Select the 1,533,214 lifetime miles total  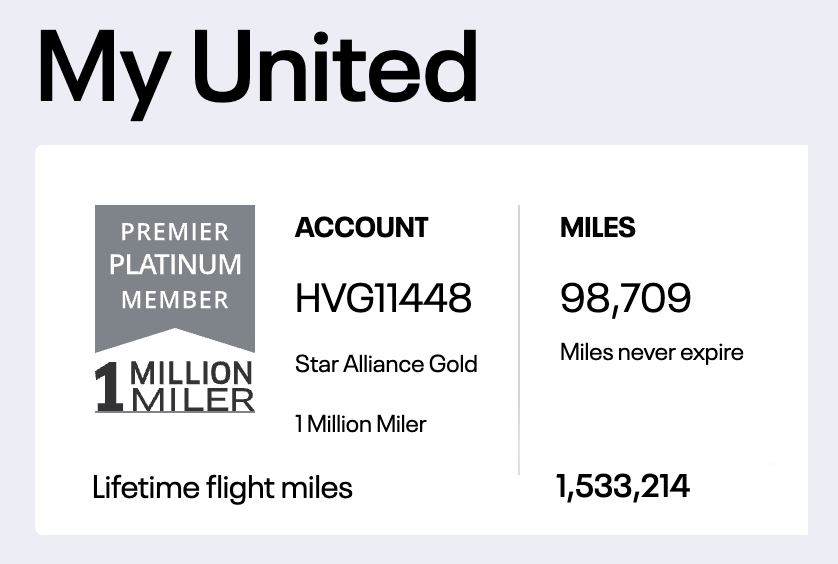622,487
